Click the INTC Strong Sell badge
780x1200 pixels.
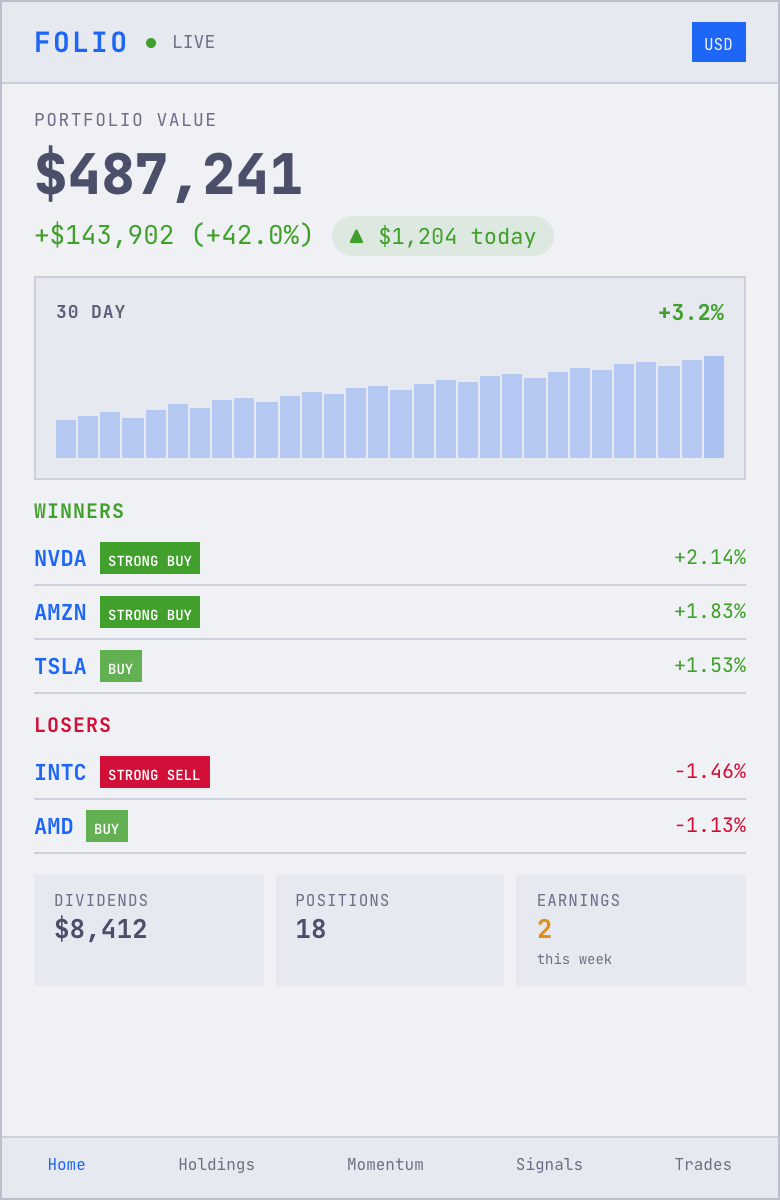coord(155,773)
